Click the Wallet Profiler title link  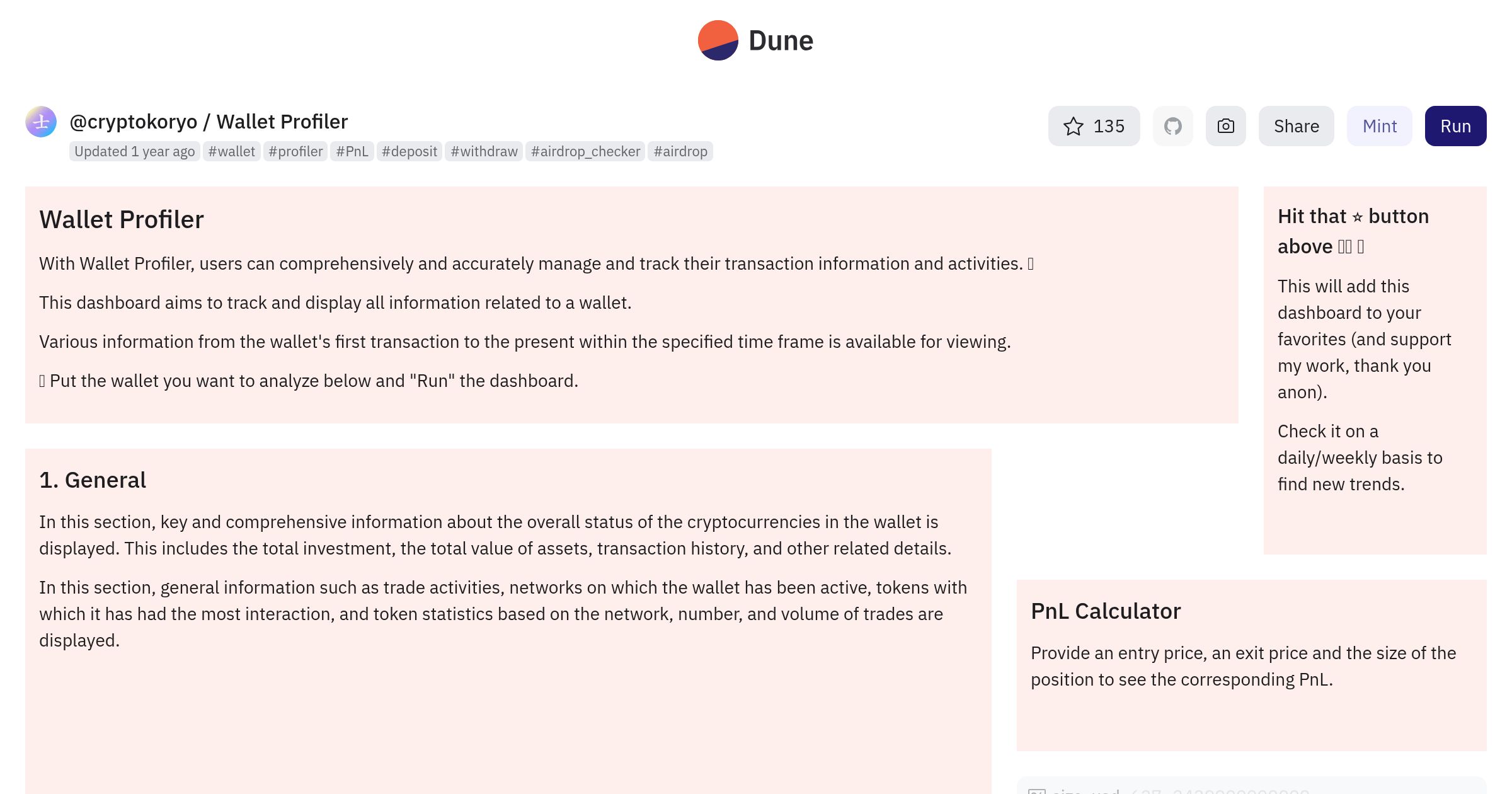click(x=282, y=122)
